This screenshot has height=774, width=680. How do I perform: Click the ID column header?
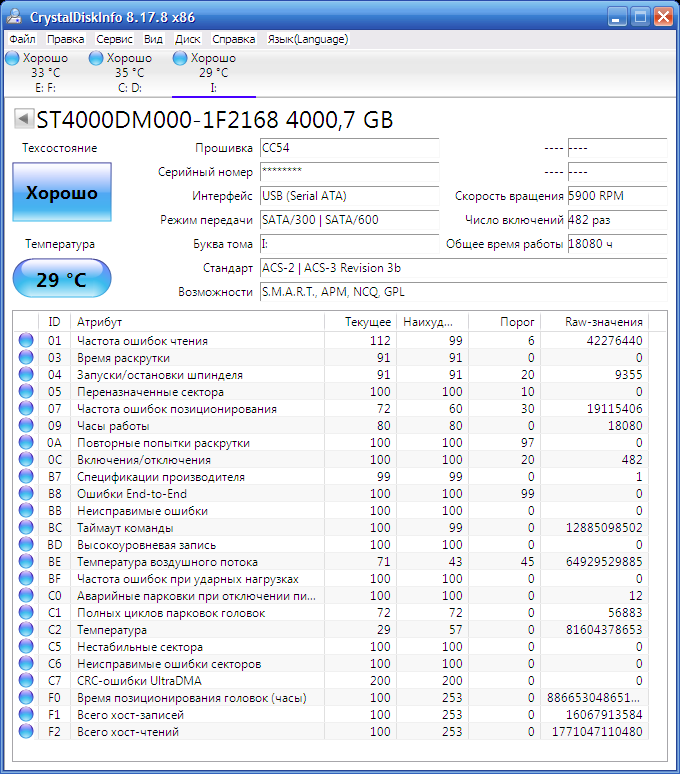click(x=54, y=322)
